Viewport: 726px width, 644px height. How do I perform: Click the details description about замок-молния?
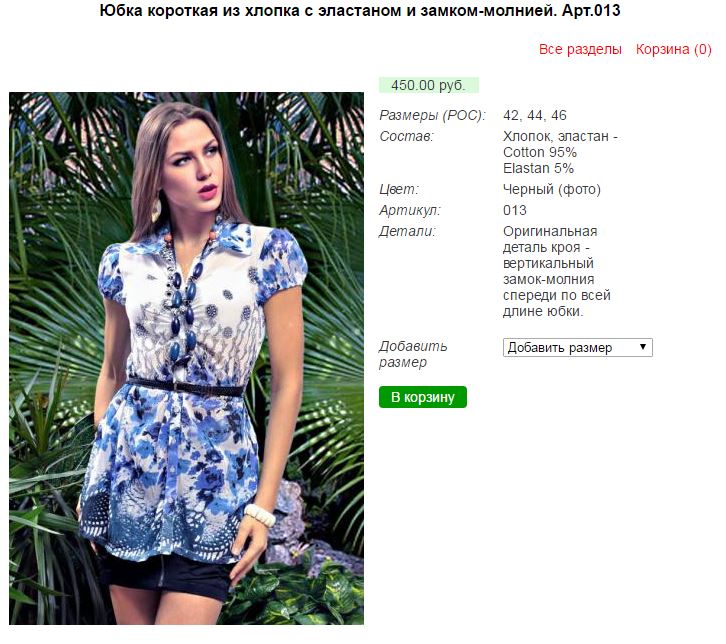pos(557,271)
